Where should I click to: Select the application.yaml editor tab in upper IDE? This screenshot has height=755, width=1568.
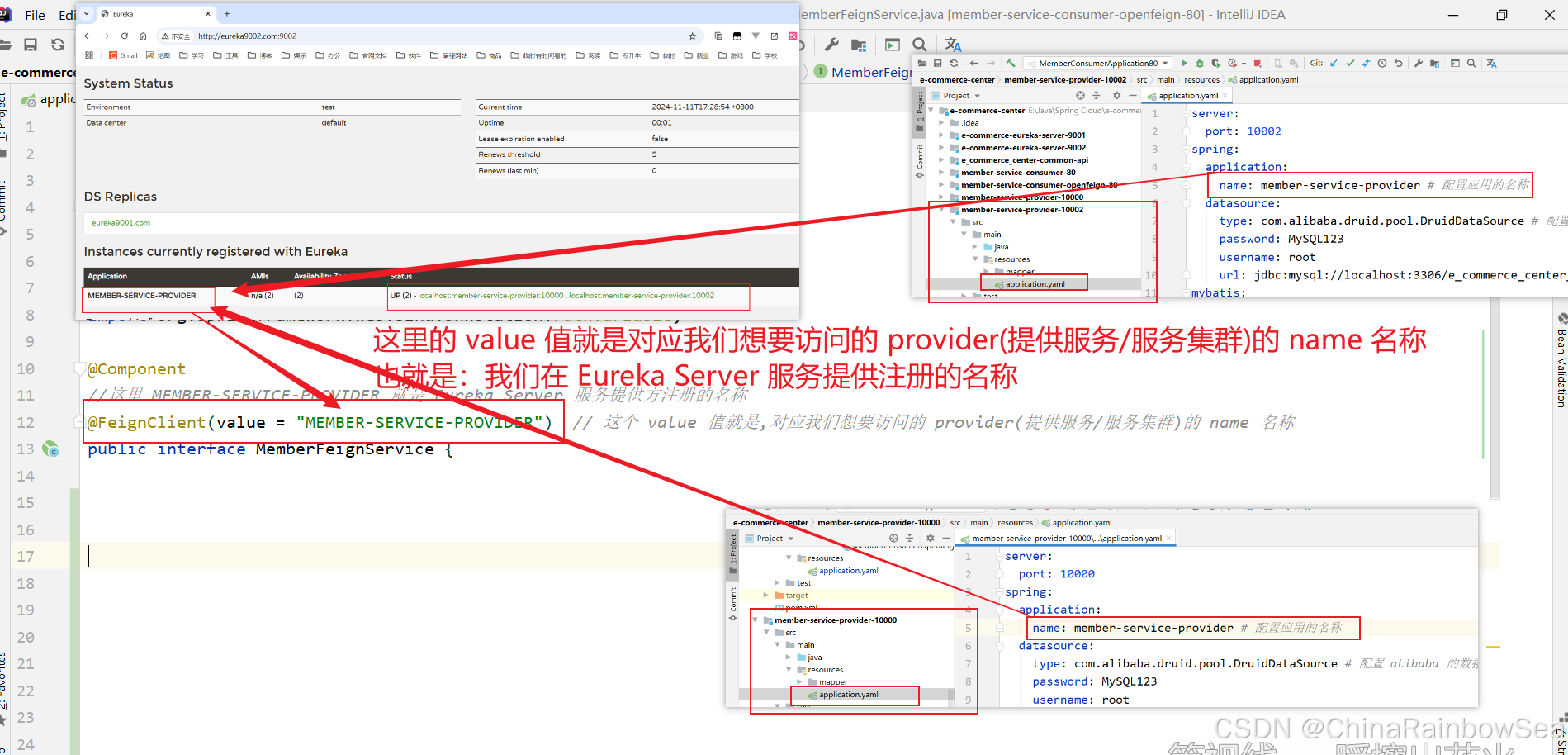point(1187,96)
